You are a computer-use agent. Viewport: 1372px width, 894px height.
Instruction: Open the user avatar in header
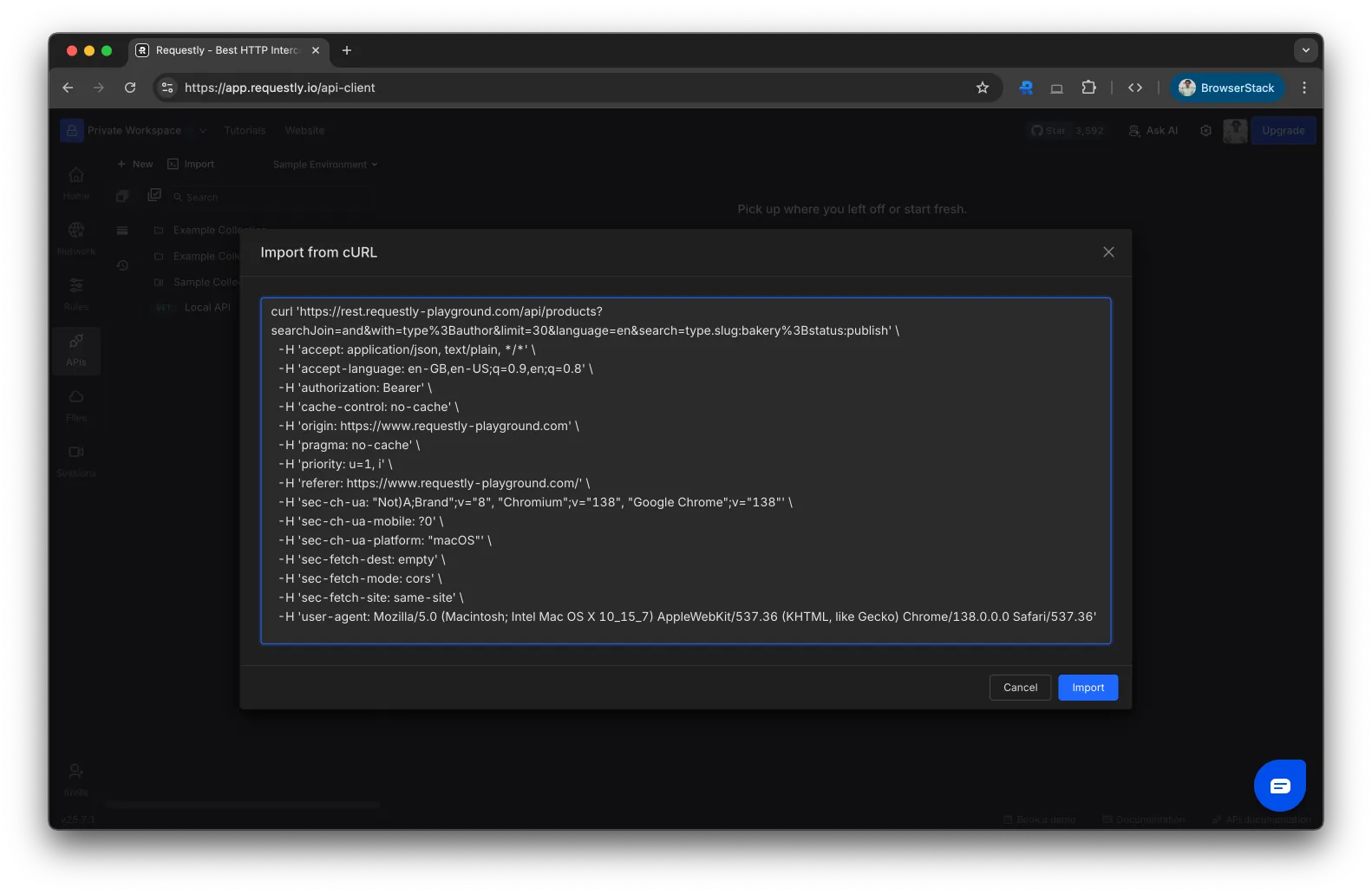pyautogui.click(x=1235, y=131)
